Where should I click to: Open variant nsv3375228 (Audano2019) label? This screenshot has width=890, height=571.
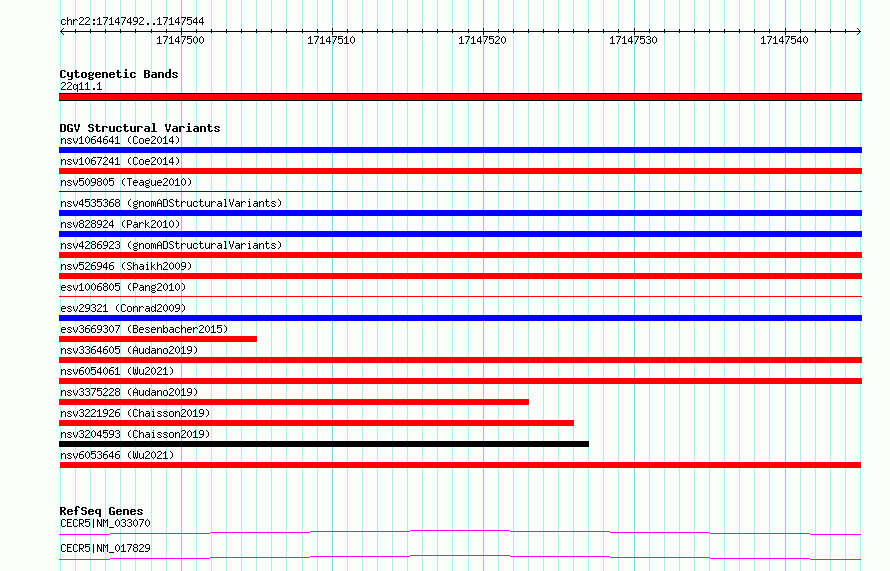(x=129, y=392)
